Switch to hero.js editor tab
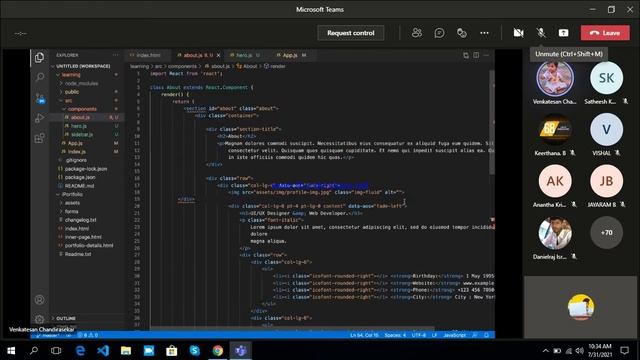This screenshot has height=360, width=640. point(244,55)
